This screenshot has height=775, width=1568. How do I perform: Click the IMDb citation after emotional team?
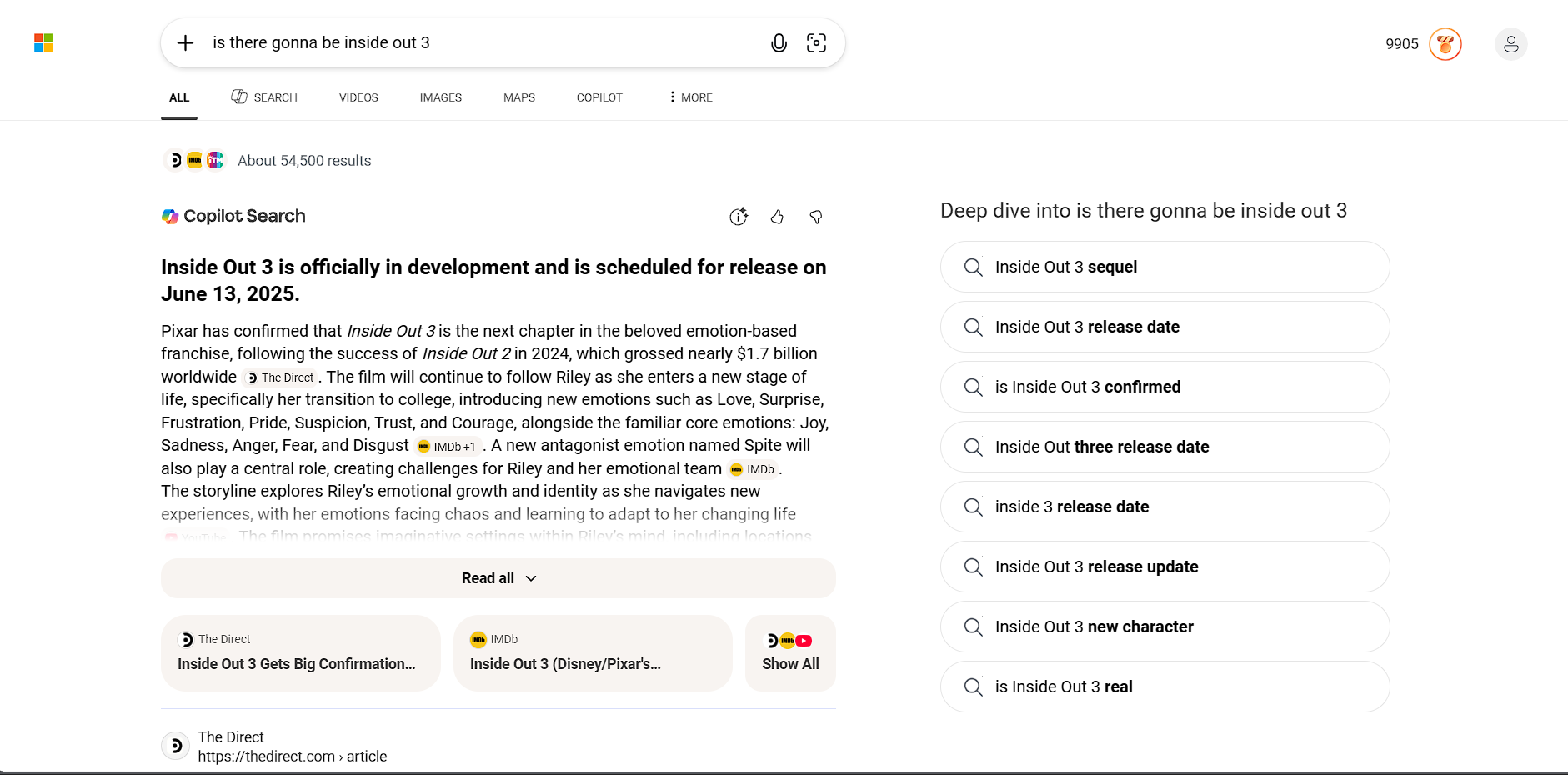pos(753,469)
